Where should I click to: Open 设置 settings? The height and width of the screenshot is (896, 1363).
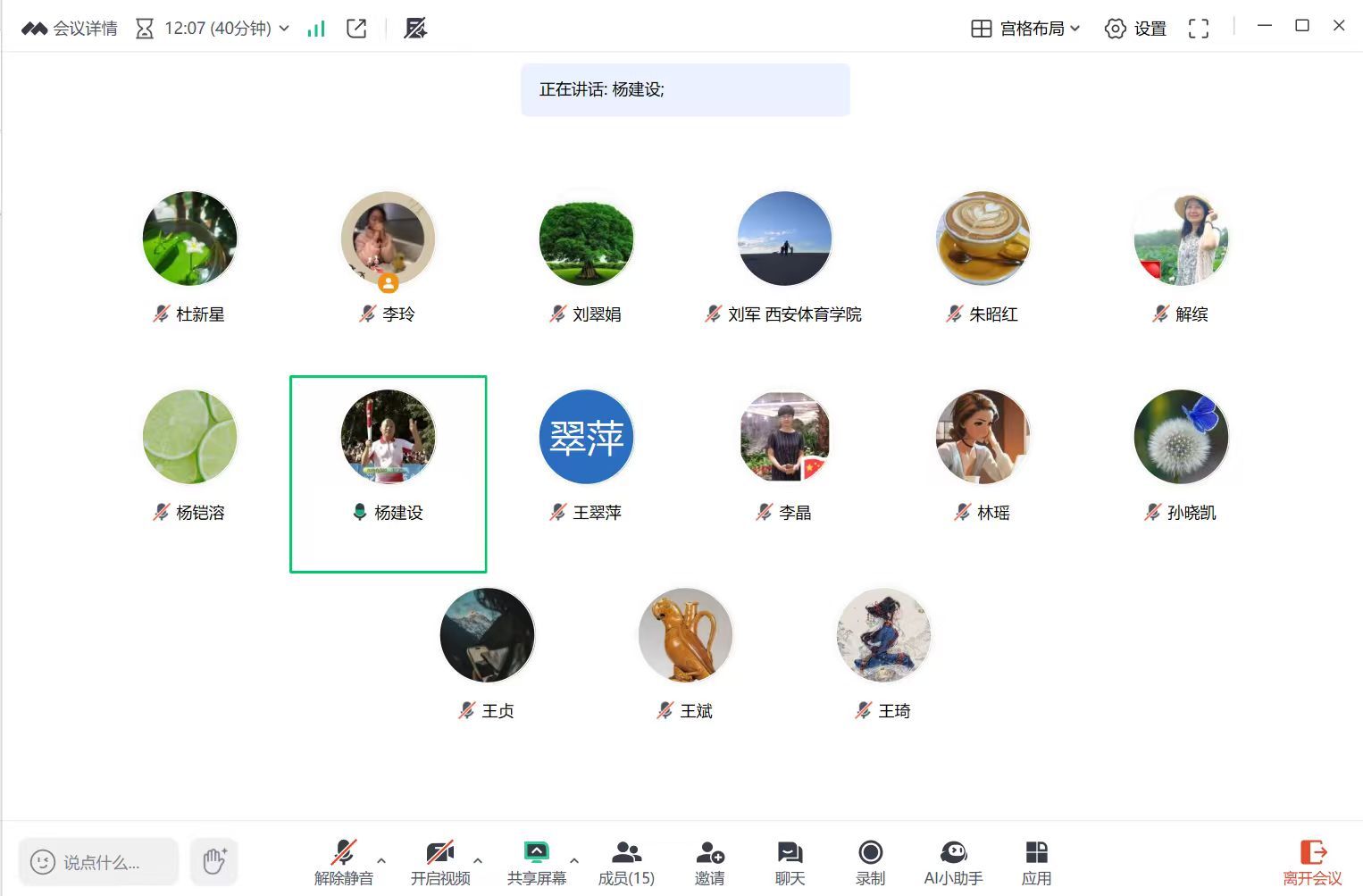point(1135,29)
